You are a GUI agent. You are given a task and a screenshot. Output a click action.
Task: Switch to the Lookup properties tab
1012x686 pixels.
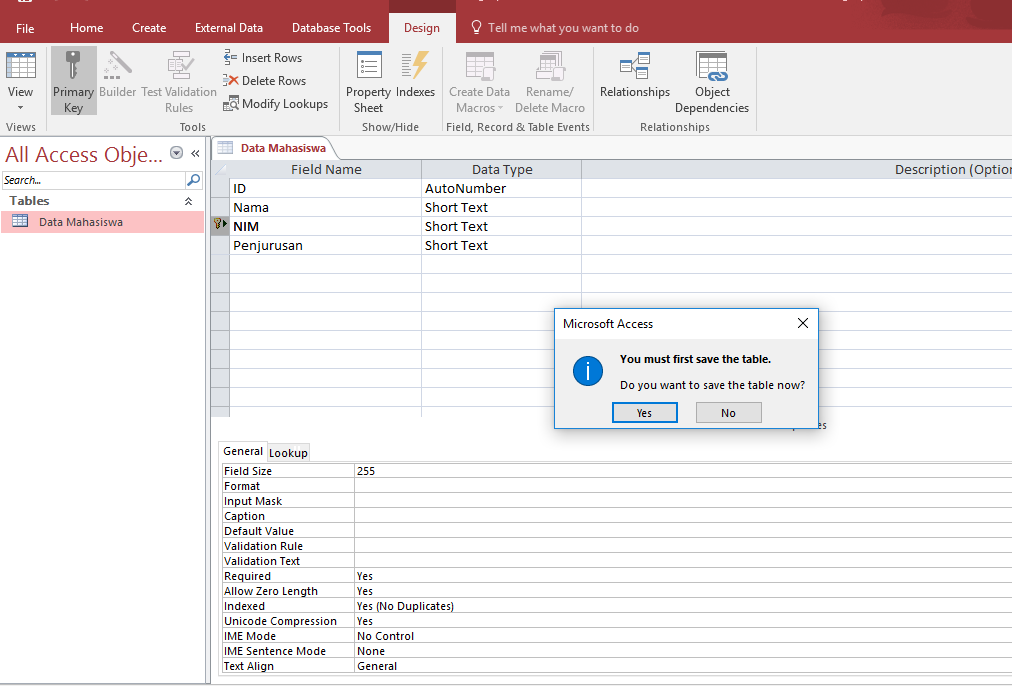288,452
